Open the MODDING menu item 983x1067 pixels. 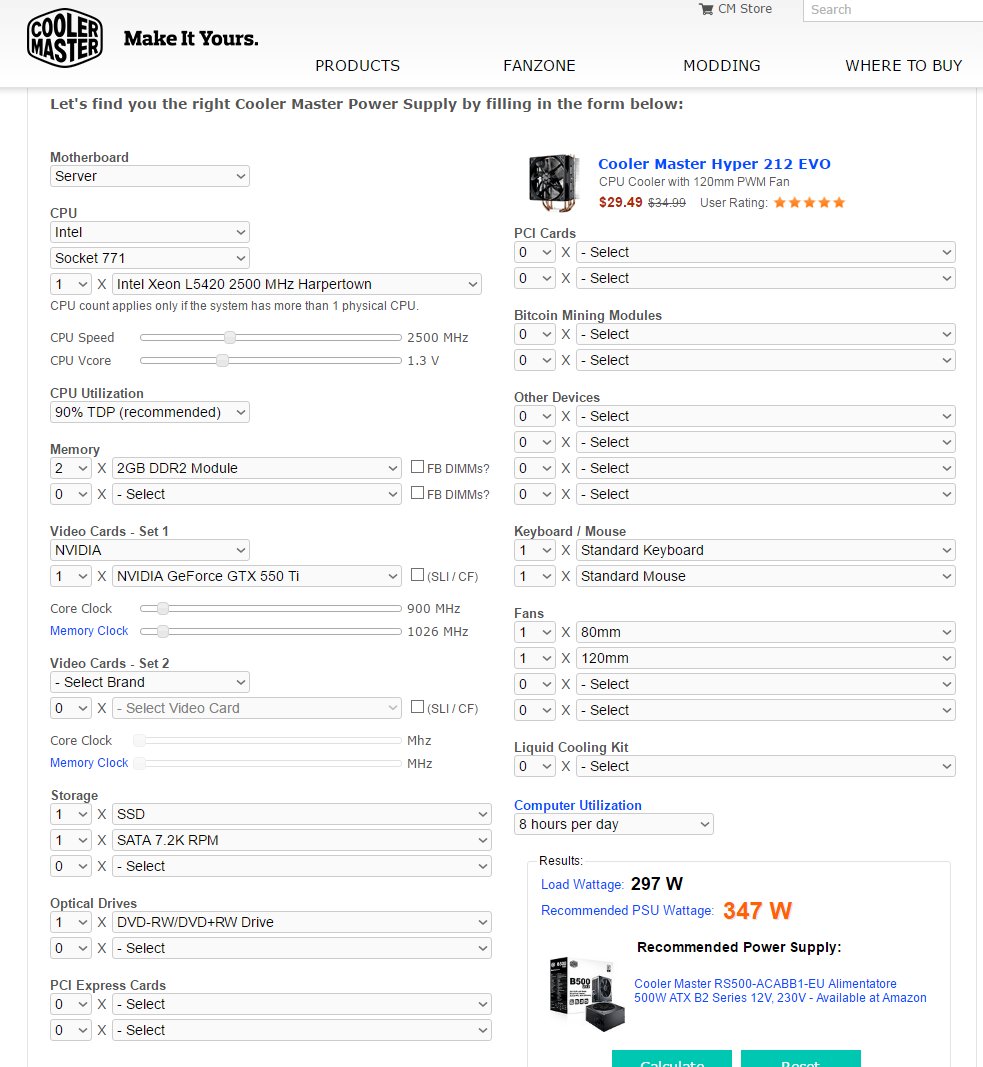(x=722, y=66)
